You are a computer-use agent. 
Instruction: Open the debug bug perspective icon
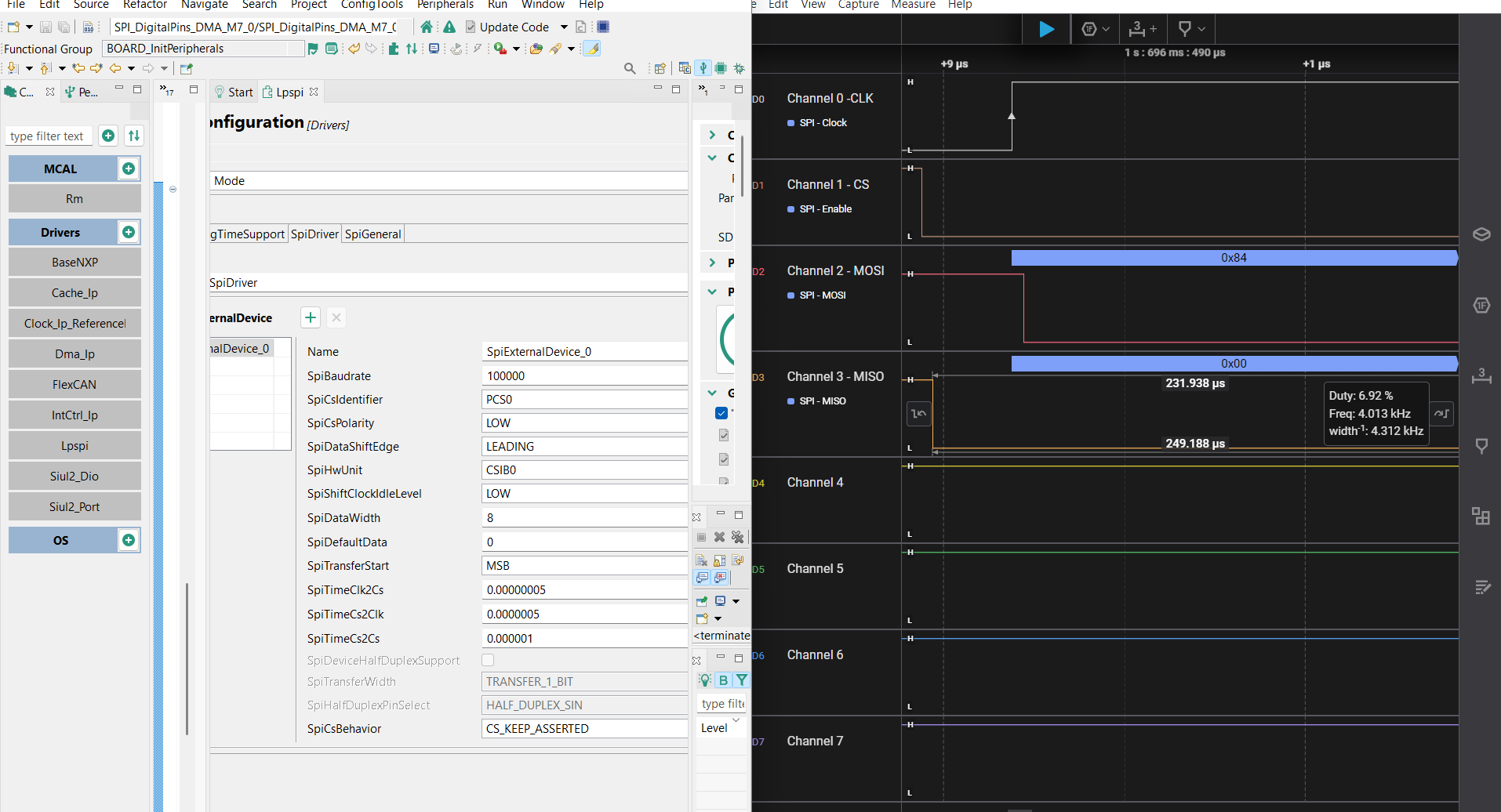(739, 68)
